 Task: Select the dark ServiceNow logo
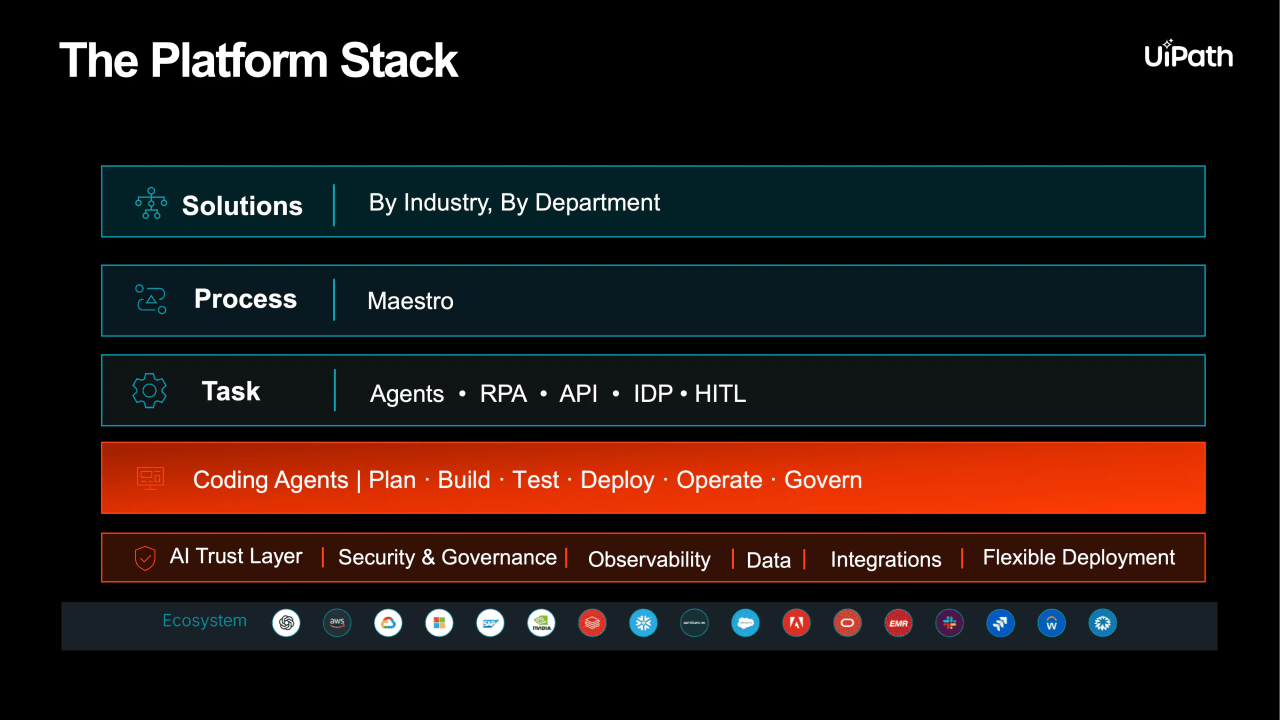694,623
